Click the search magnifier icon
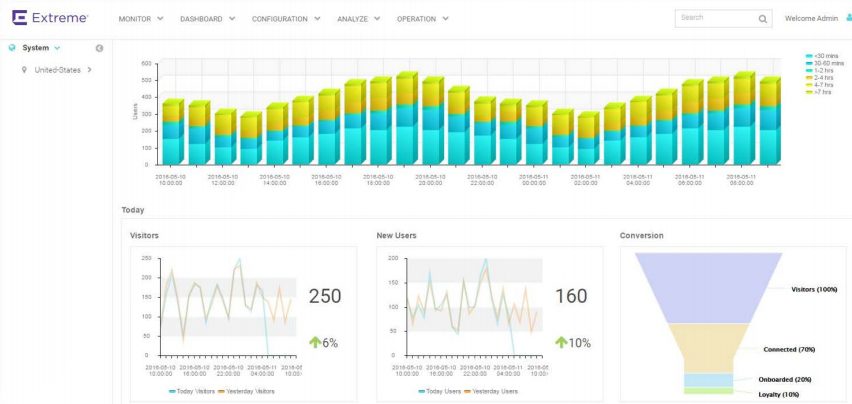Image resolution: width=852 pixels, height=404 pixels. (x=763, y=19)
